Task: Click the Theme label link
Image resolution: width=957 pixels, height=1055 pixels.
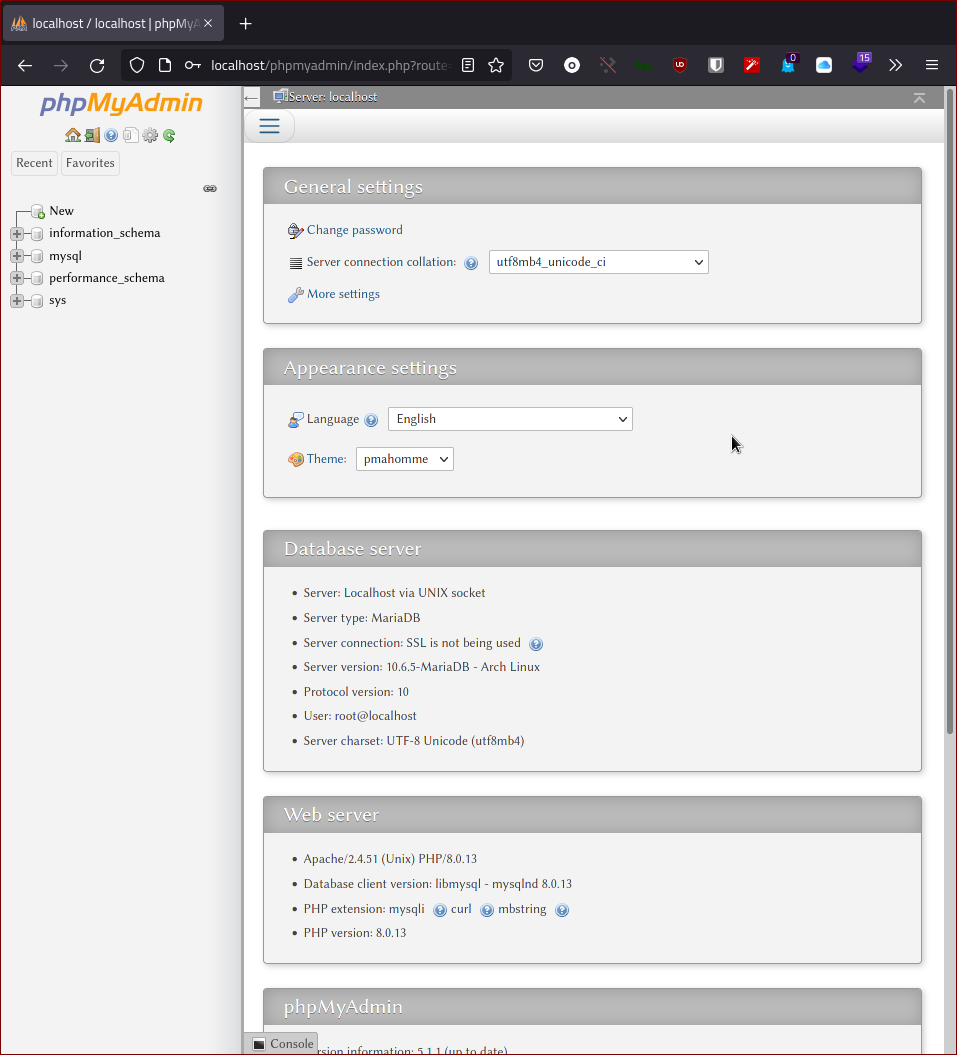Action: [x=326, y=459]
